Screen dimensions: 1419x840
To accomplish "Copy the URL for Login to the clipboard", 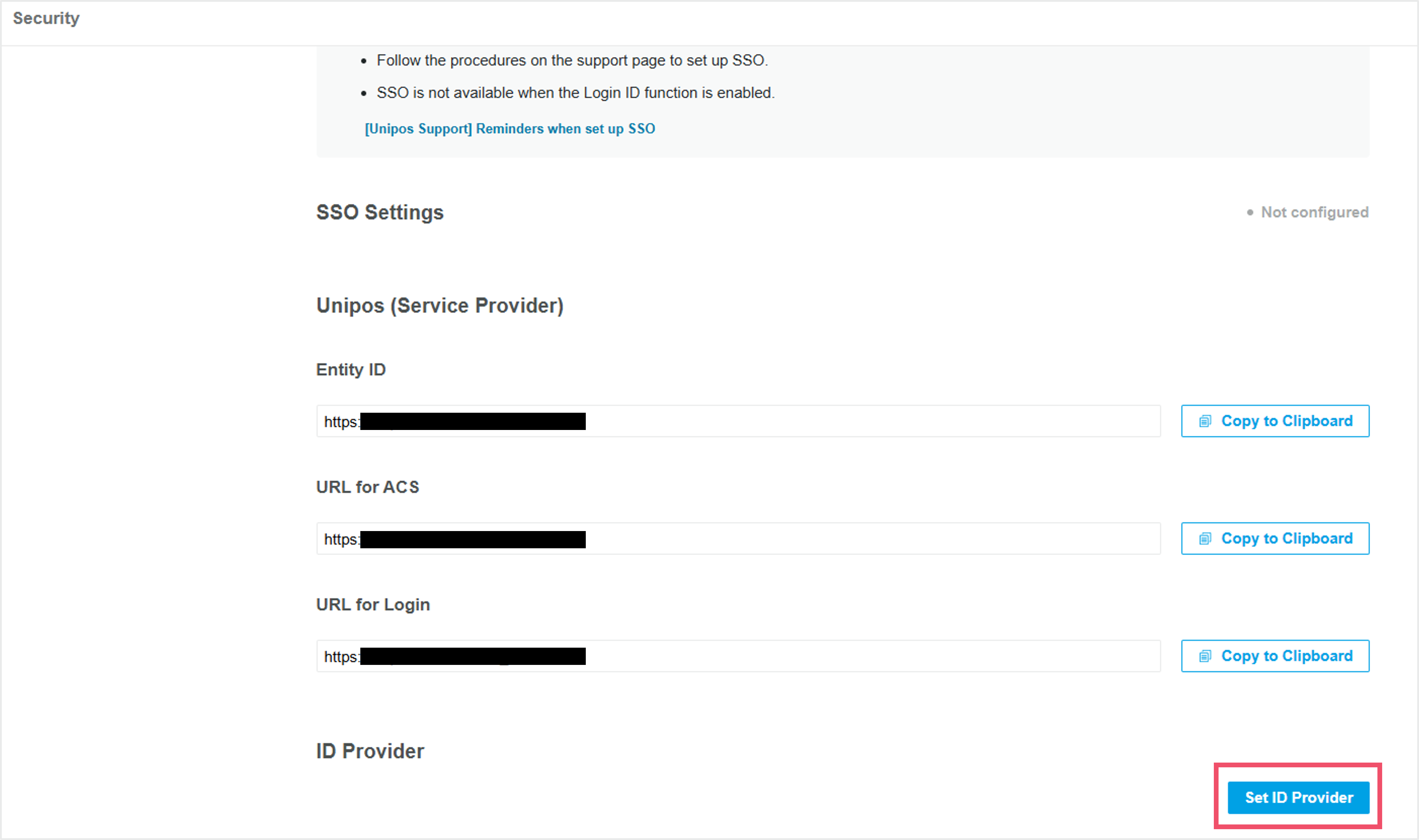I will [1275, 656].
